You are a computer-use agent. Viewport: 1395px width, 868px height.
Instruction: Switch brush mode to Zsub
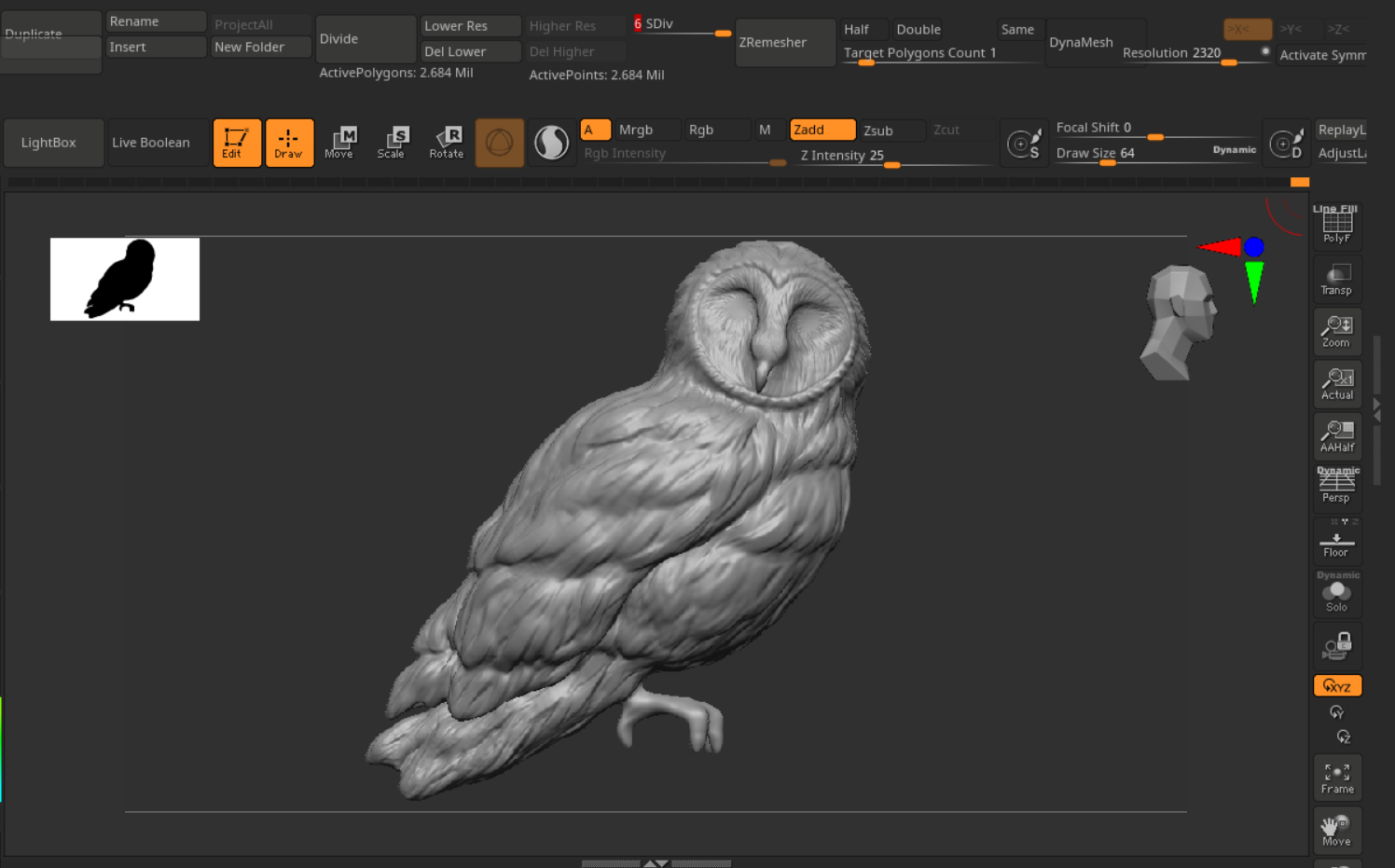pos(891,131)
